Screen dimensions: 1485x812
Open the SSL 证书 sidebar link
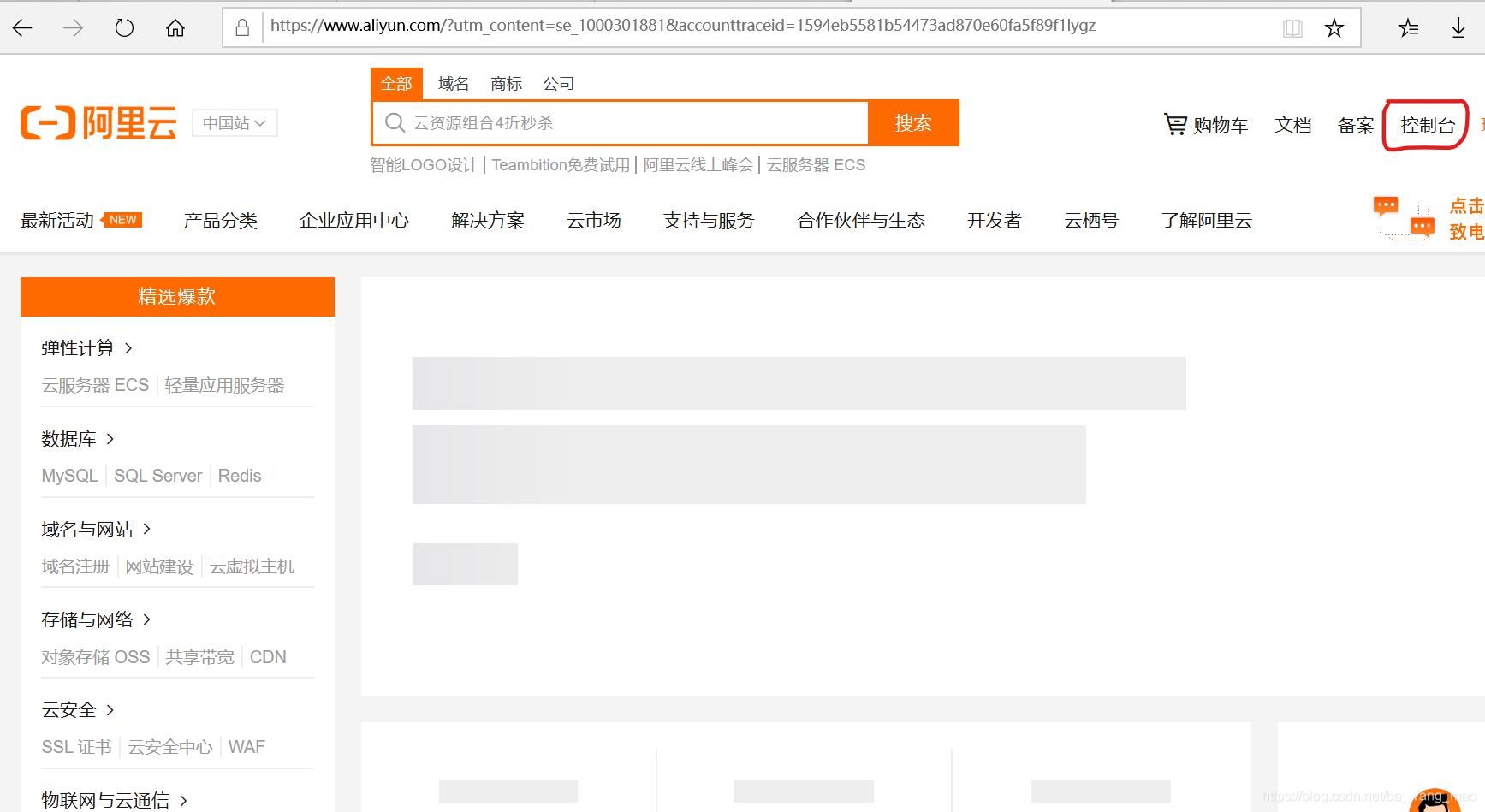pos(76,747)
